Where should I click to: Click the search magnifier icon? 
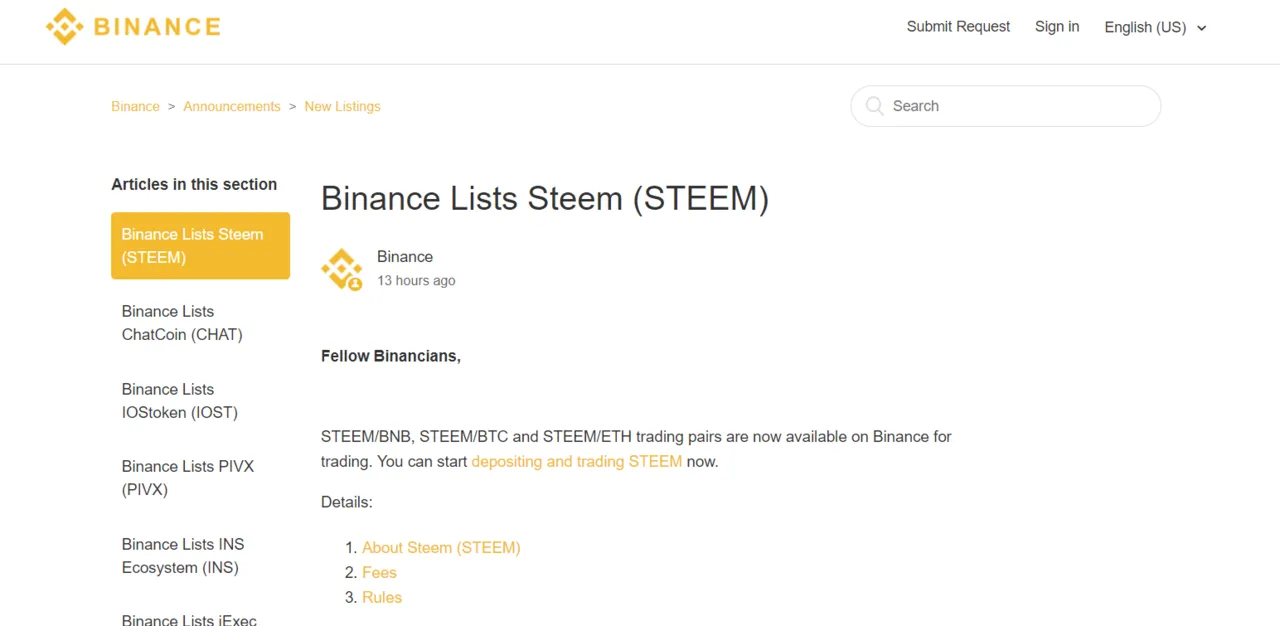(875, 106)
